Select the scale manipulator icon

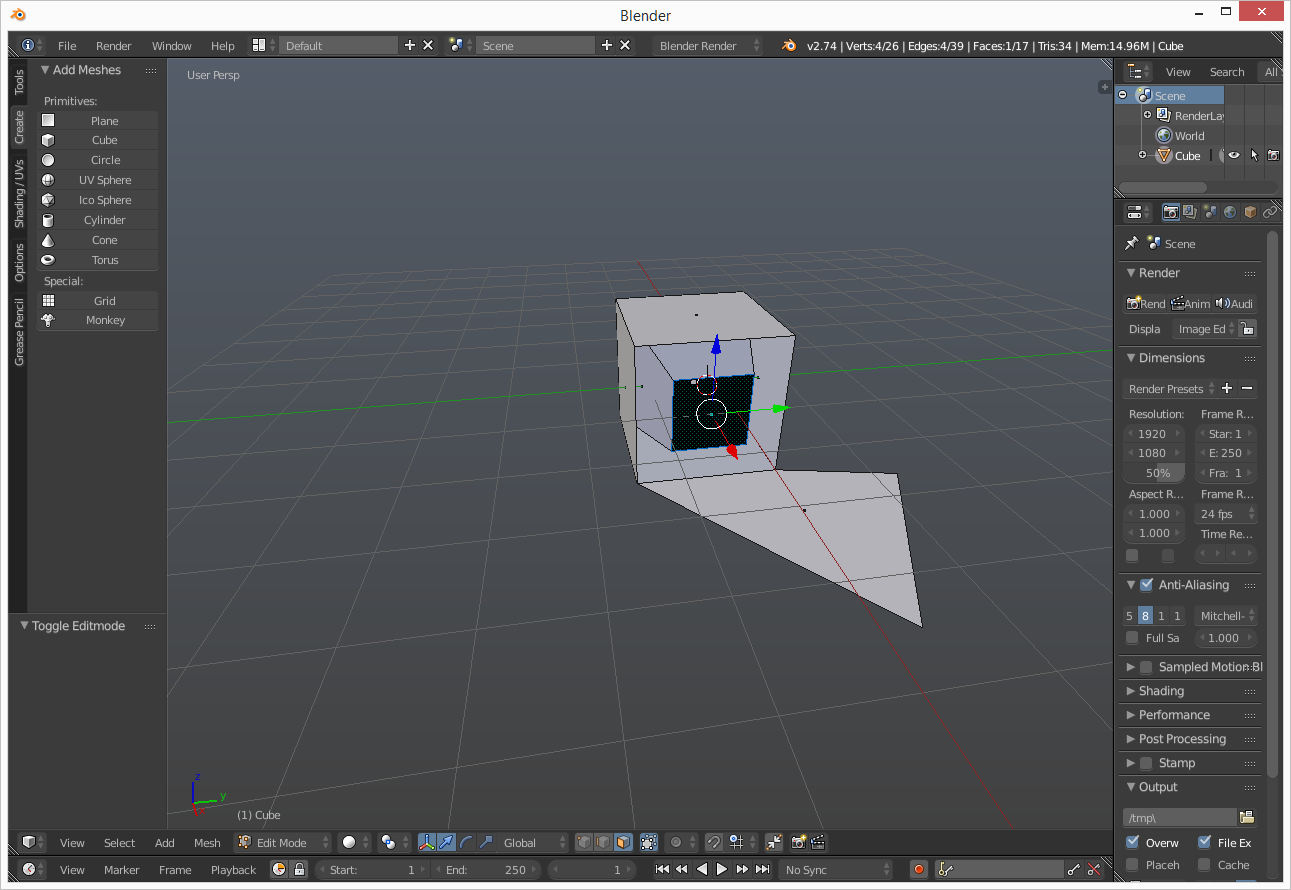[x=485, y=842]
